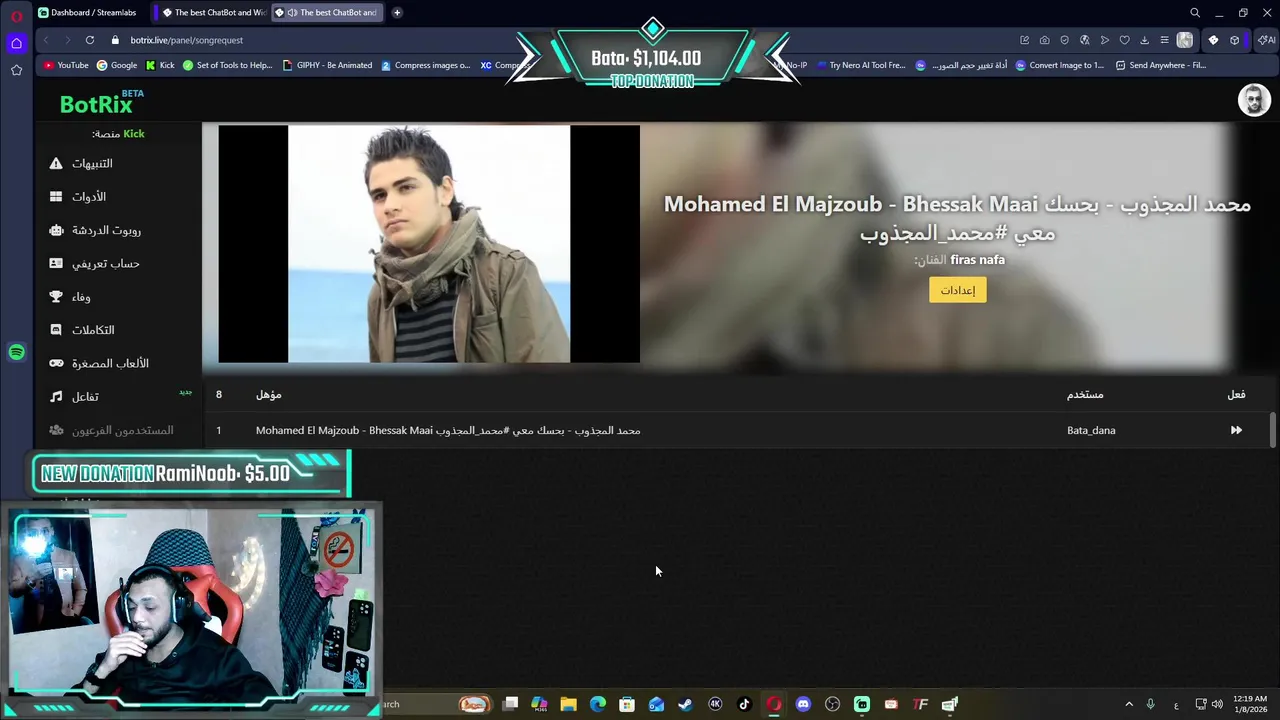The width and height of the screenshot is (1280, 720).
Task: Open the 'Compress images o...' bookmark
Action: click(425, 65)
